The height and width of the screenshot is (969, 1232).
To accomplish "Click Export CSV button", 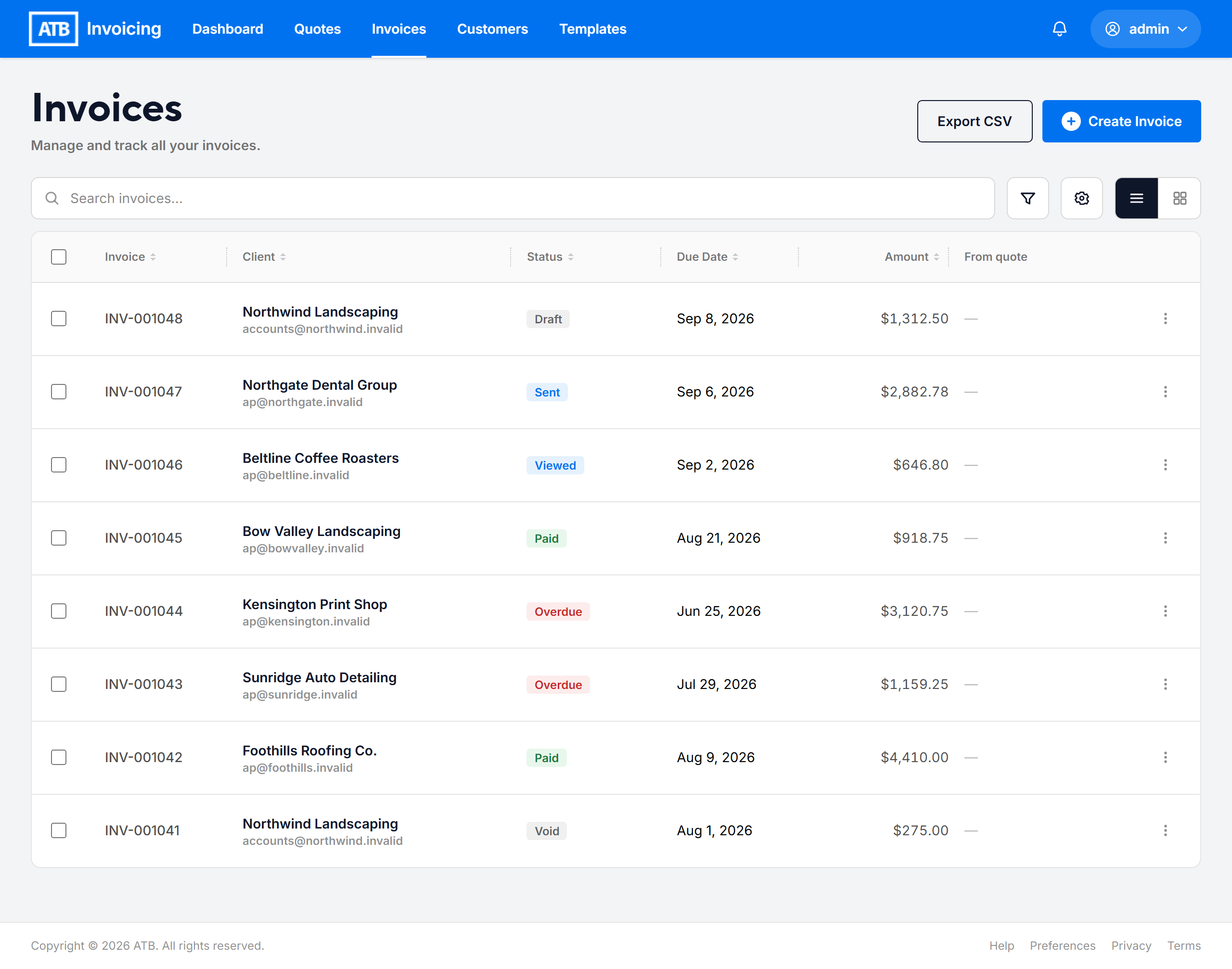I will (x=975, y=121).
